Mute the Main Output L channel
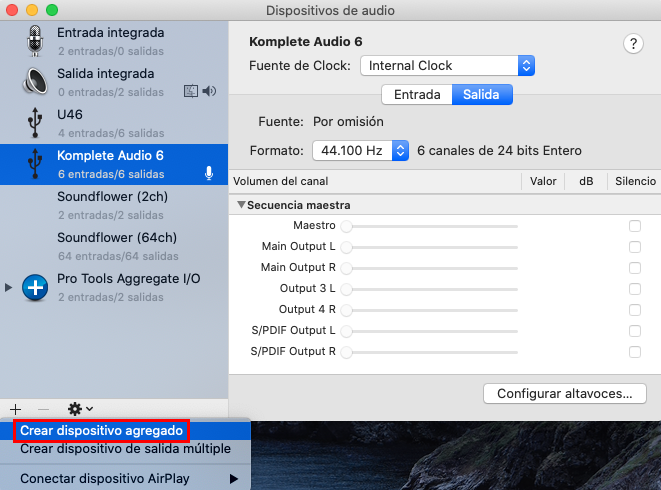Screen dimensions: 661x490 click(635, 247)
